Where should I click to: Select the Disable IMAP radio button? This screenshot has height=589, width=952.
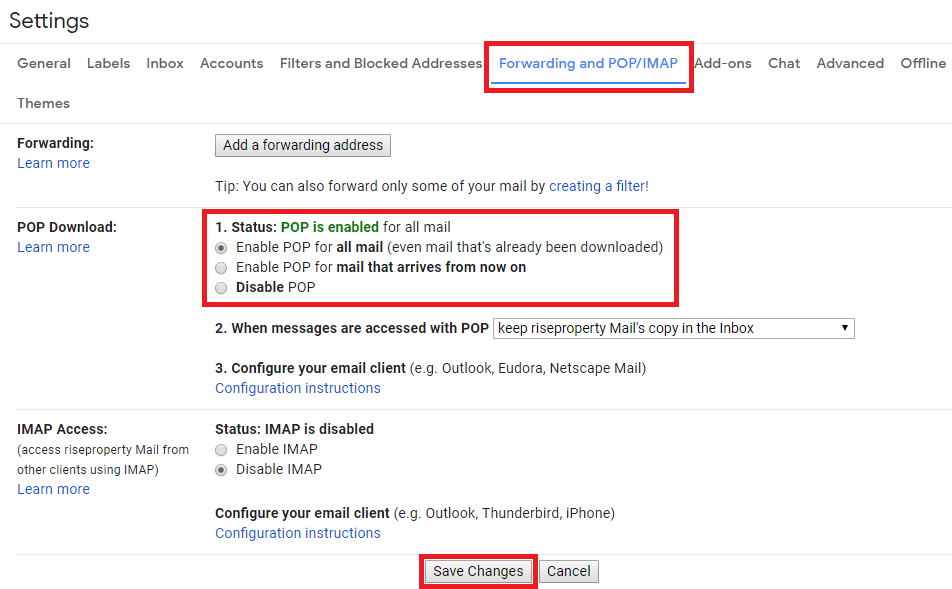[x=222, y=469]
